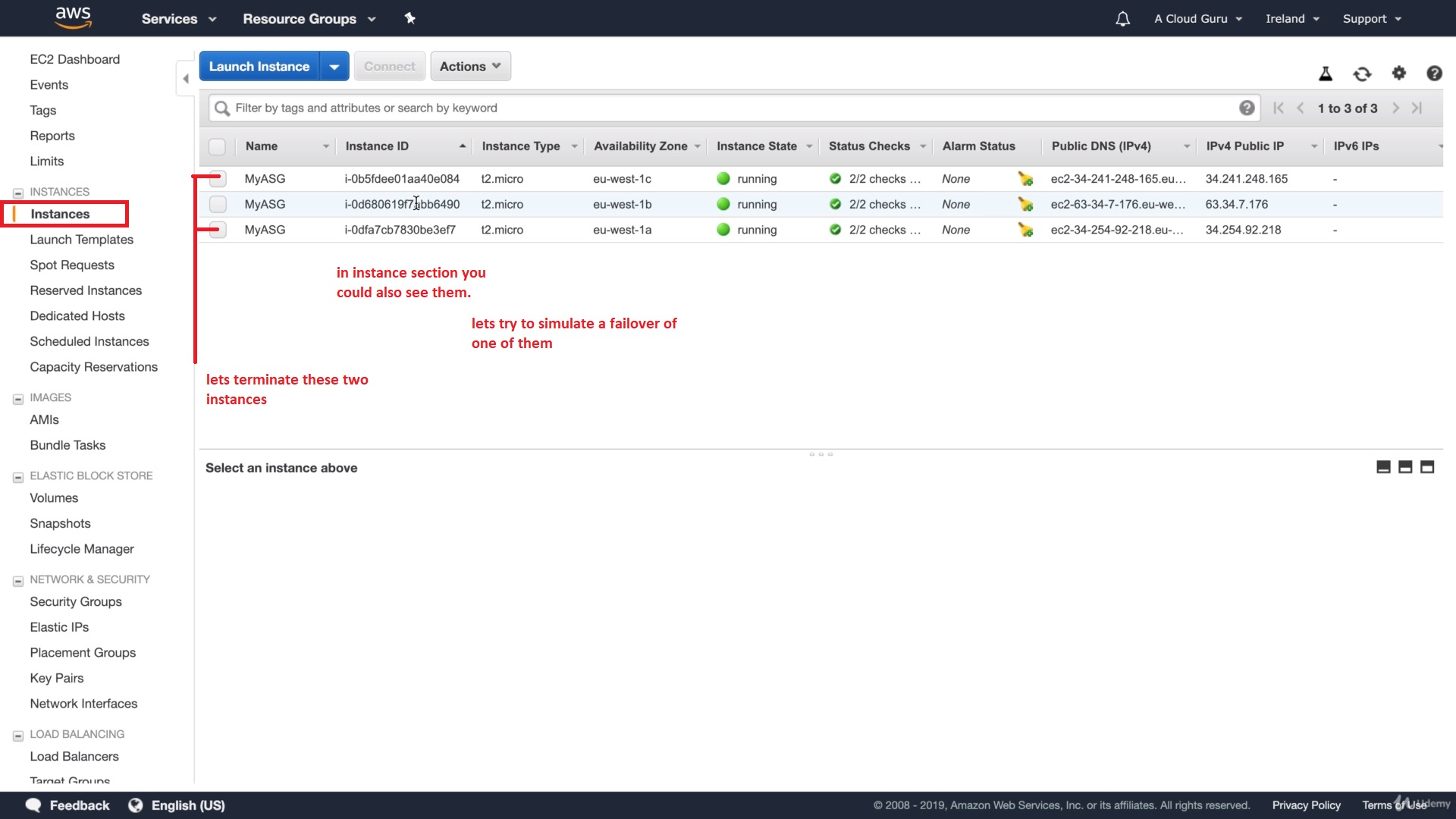Open Launch Templates in sidebar

point(81,240)
